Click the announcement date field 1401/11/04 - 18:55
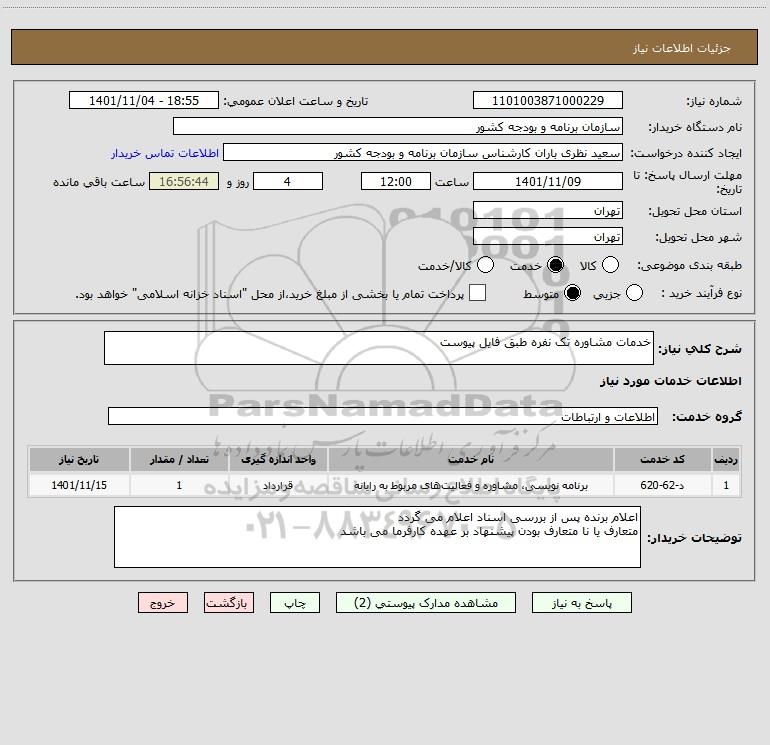This screenshot has width=770, height=745. (x=144, y=101)
